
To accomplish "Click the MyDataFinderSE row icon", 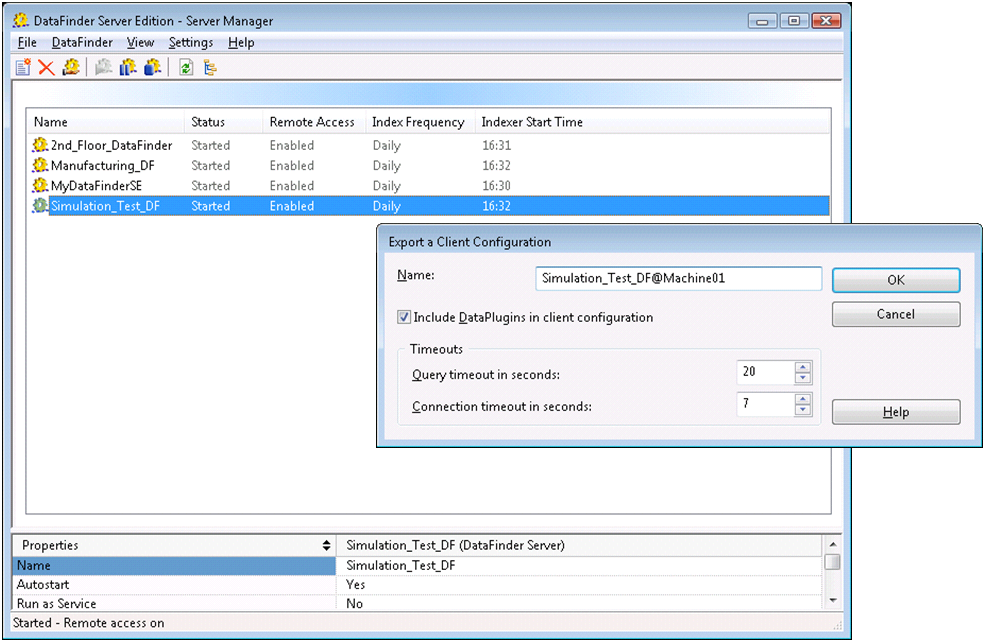I will (40, 186).
